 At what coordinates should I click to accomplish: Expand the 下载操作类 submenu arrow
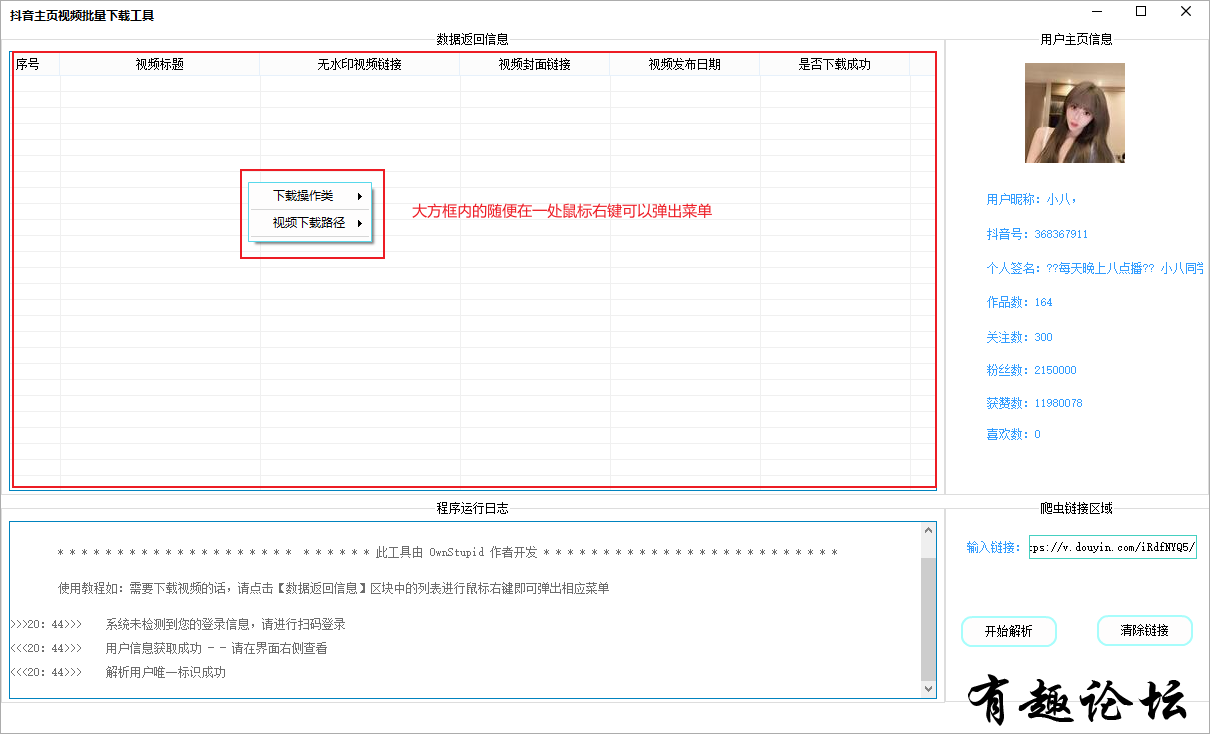(x=359, y=196)
